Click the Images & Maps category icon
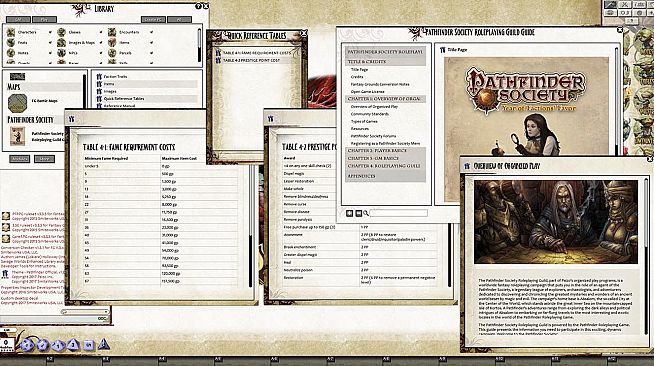Viewport: 654px width, 366px height. 61,43
